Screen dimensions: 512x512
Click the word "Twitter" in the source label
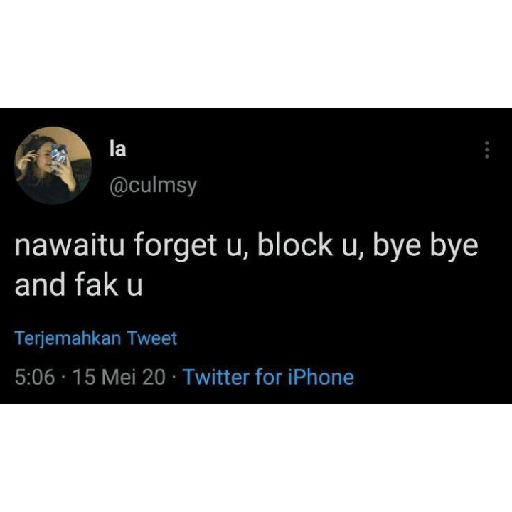click(216, 377)
